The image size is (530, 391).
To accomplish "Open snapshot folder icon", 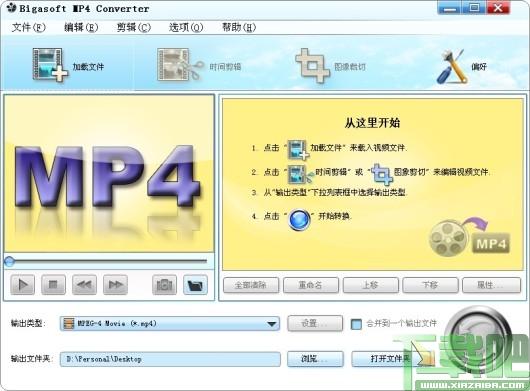I will [x=195, y=285].
